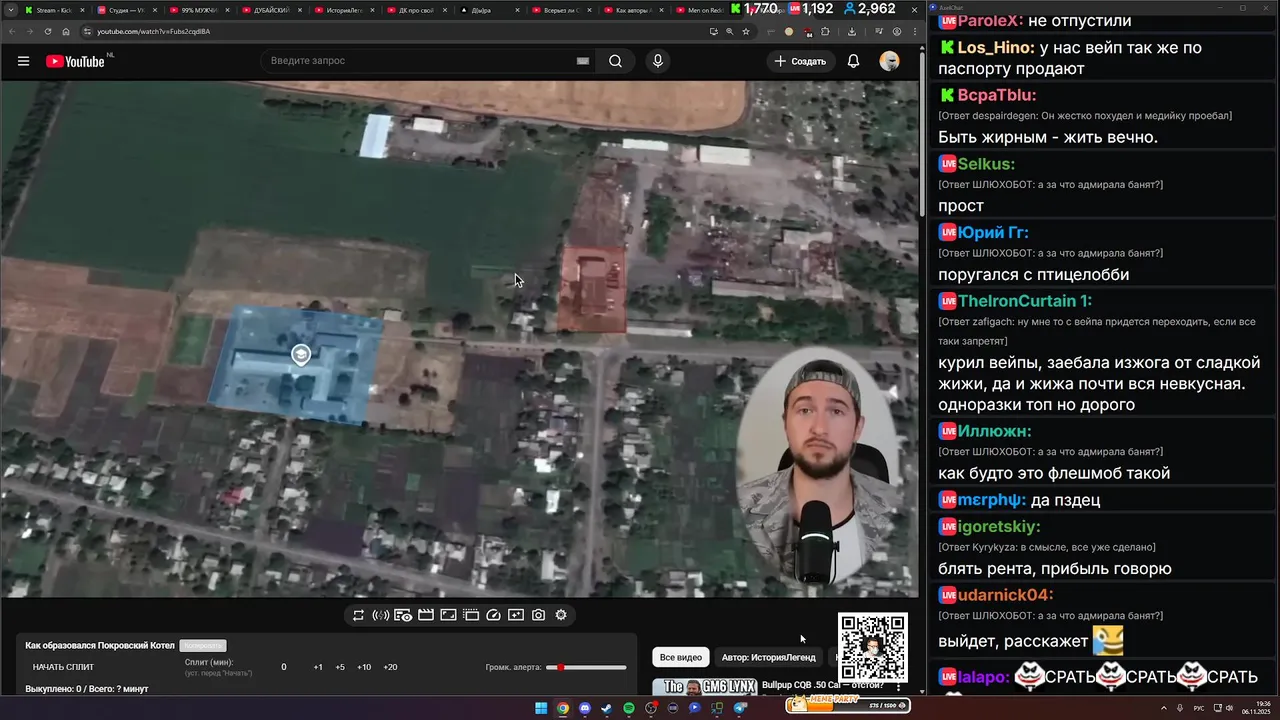Click username TheIronCurtain 1 in chat

1025,300
